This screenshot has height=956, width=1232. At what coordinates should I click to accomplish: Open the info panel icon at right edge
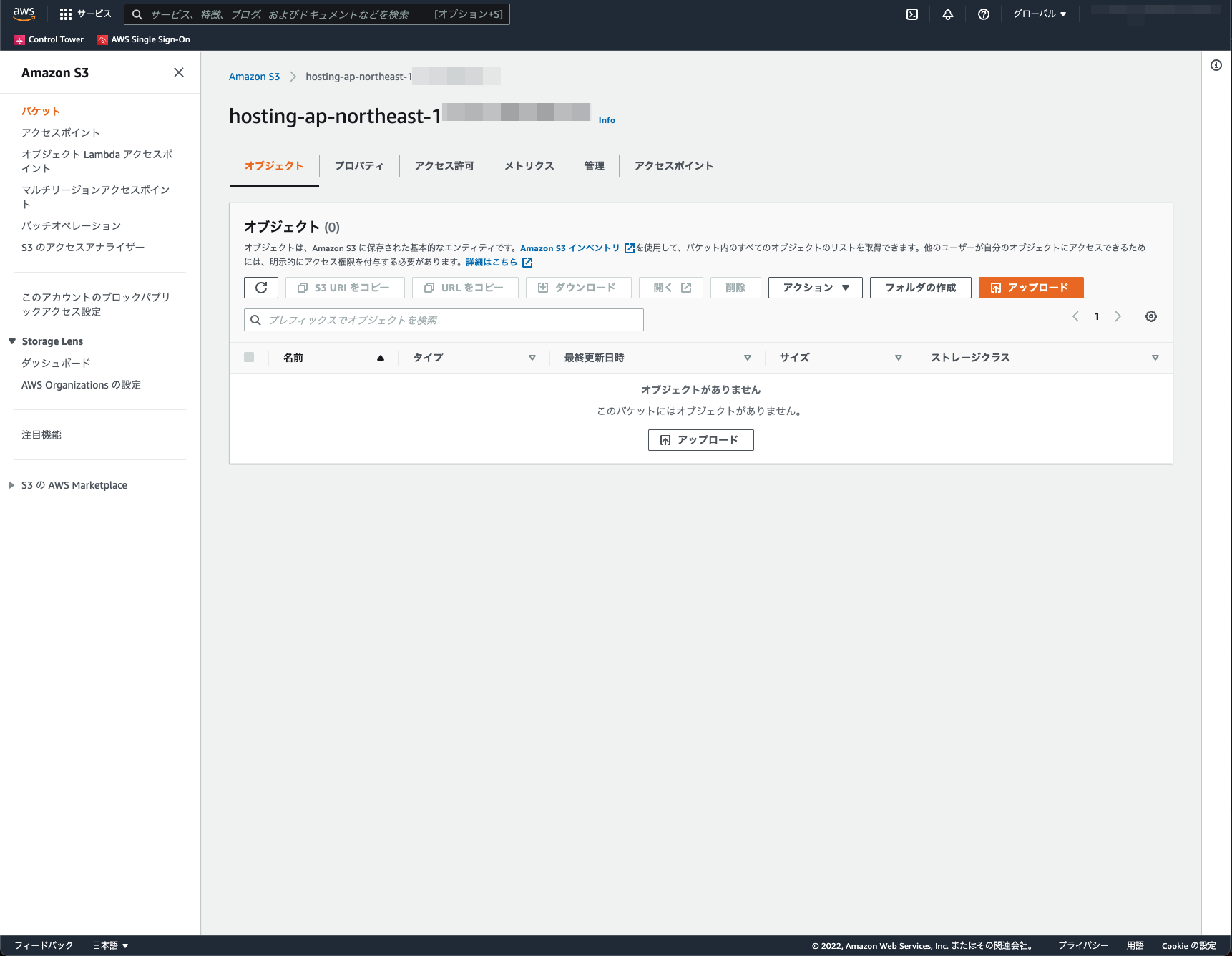(1216, 65)
